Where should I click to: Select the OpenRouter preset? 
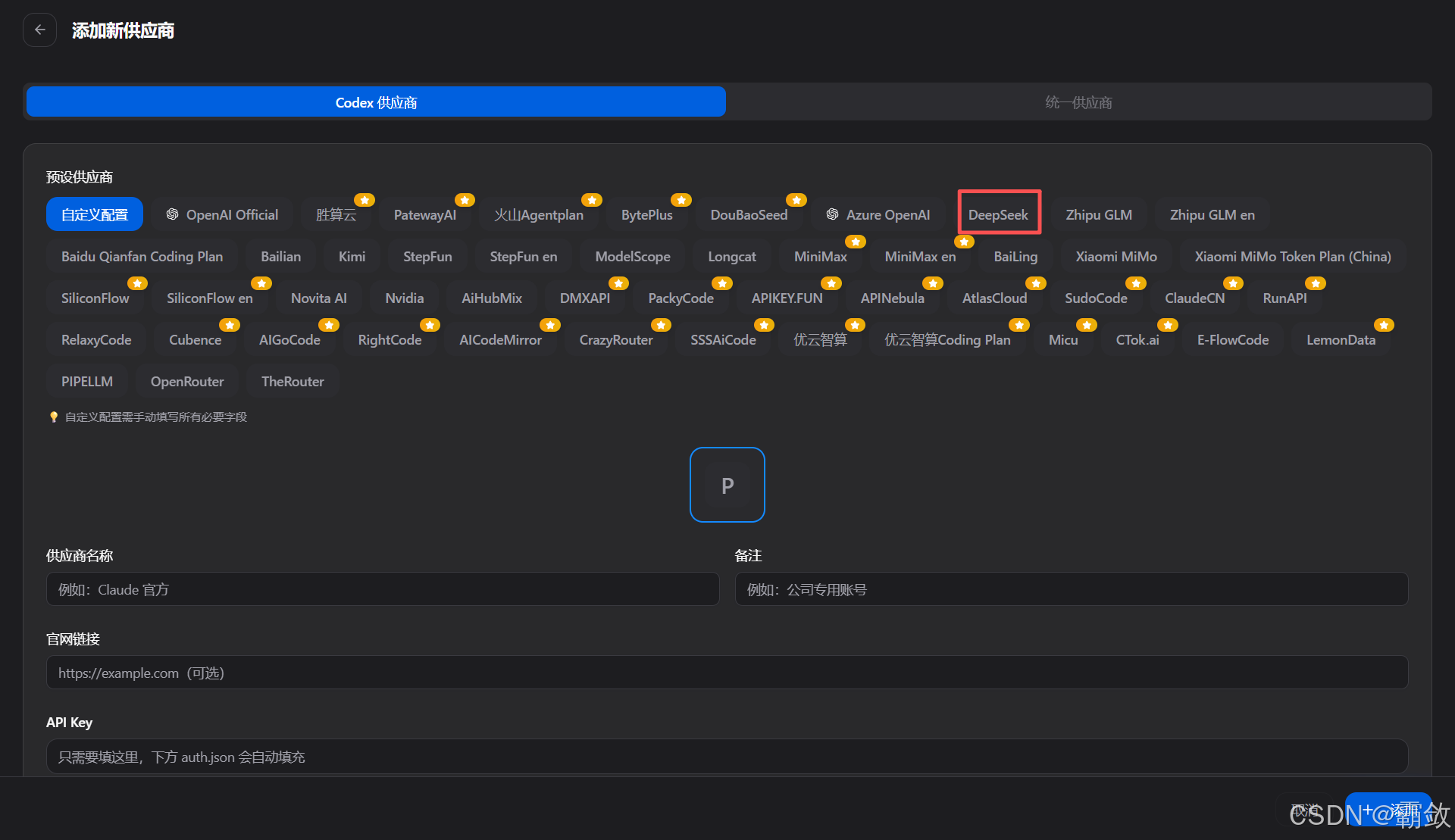[187, 381]
